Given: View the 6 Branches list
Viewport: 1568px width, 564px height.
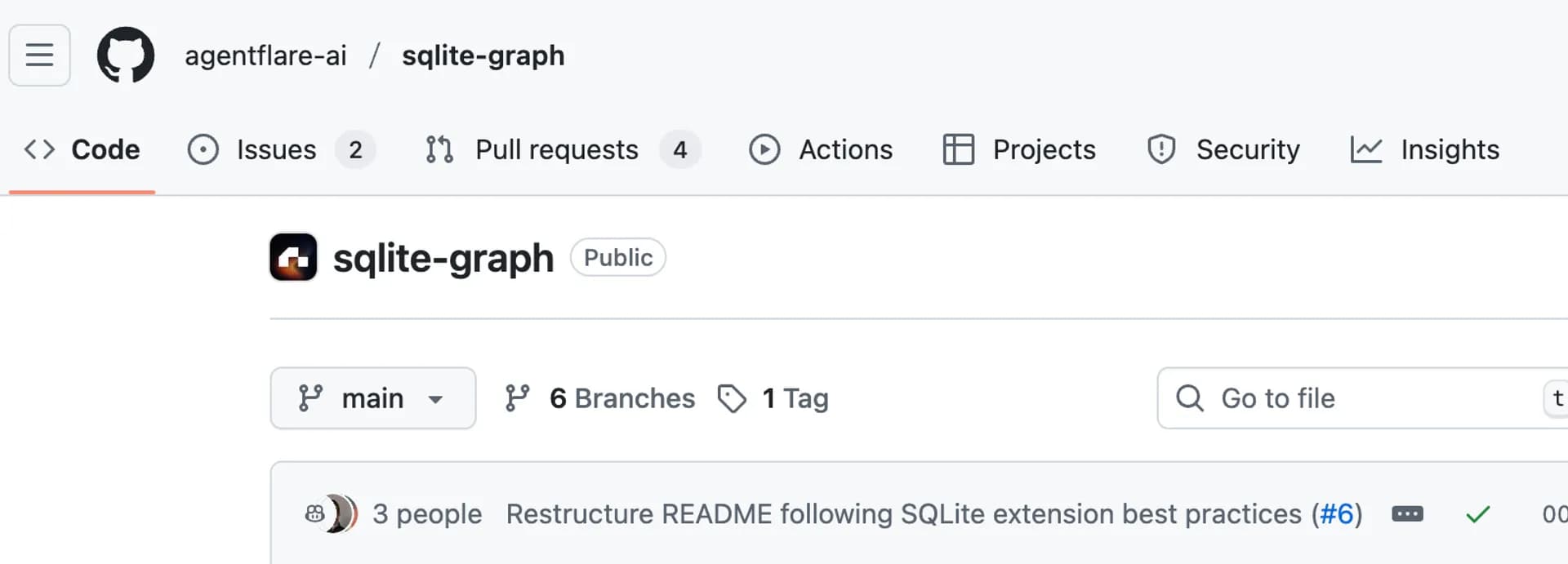Looking at the screenshot, I should pyautogui.click(x=599, y=398).
